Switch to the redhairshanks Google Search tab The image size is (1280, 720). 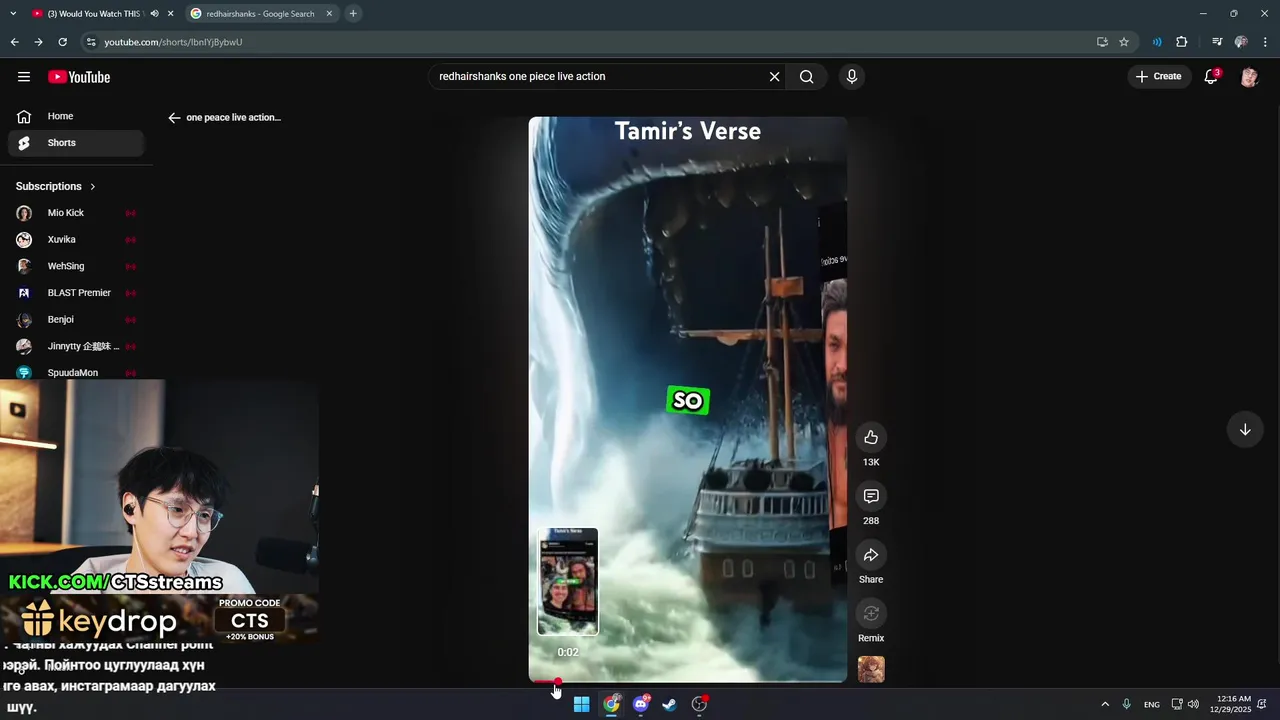click(x=260, y=14)
